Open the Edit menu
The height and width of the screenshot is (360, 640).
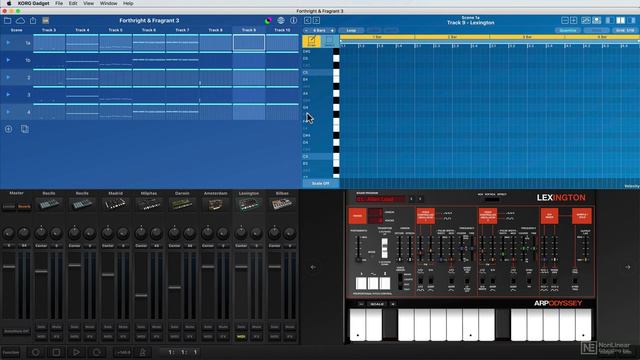73,3
